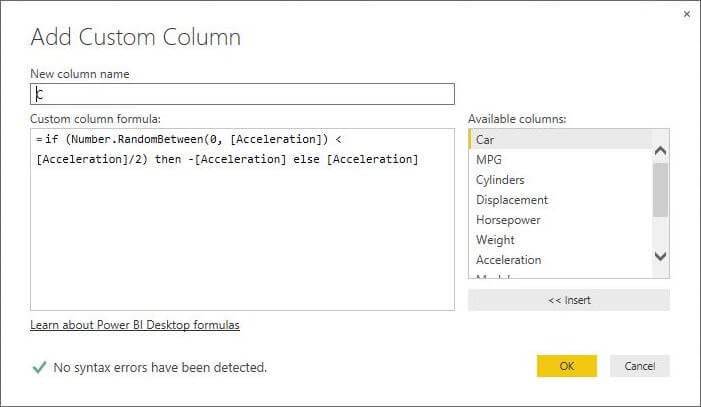701x407 pixels.
Task: Click the 'No syntax errors' status message
Action: (x=160, y=367)
